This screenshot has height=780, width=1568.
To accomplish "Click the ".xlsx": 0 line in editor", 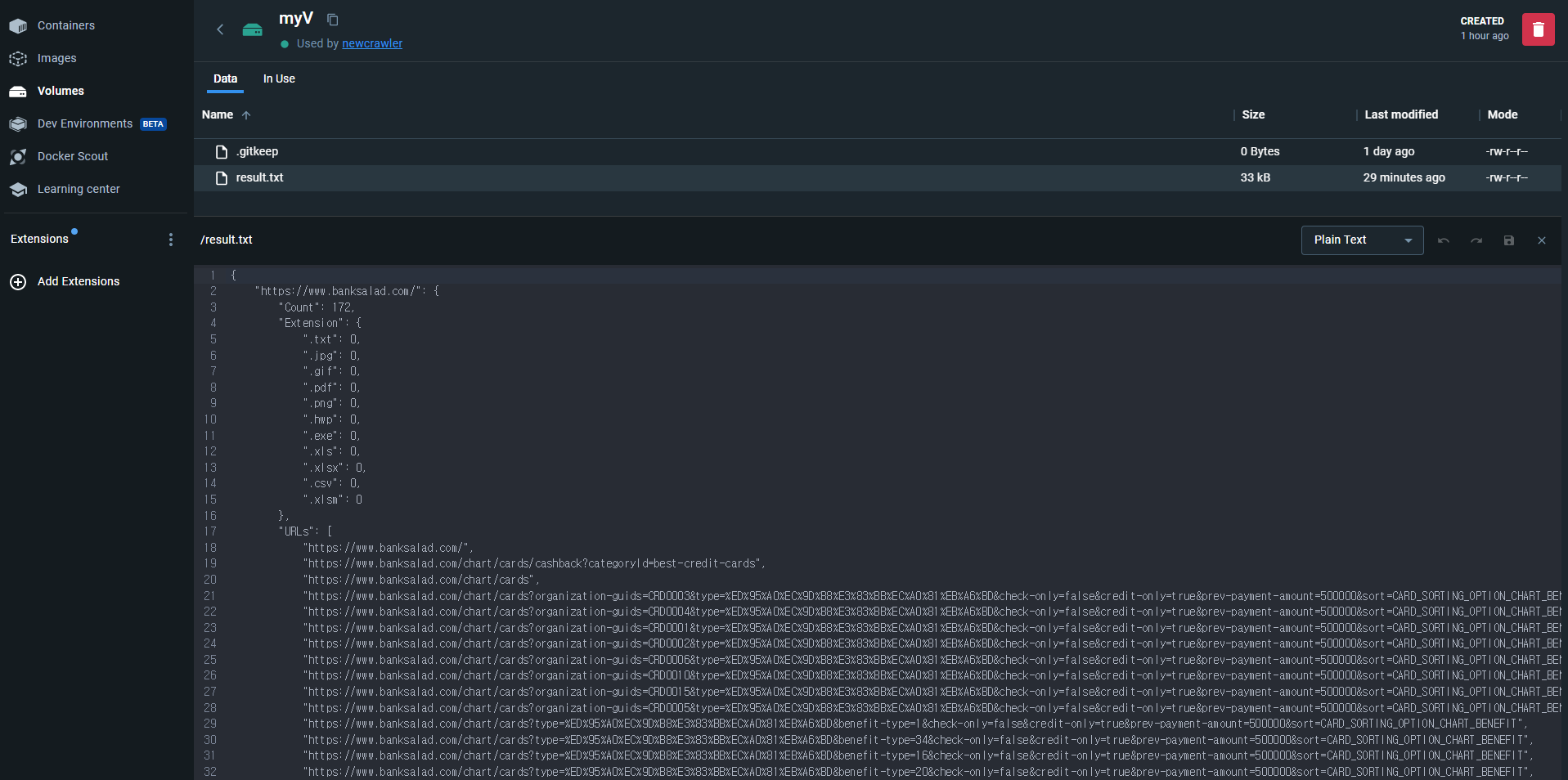I will point(334,468).
